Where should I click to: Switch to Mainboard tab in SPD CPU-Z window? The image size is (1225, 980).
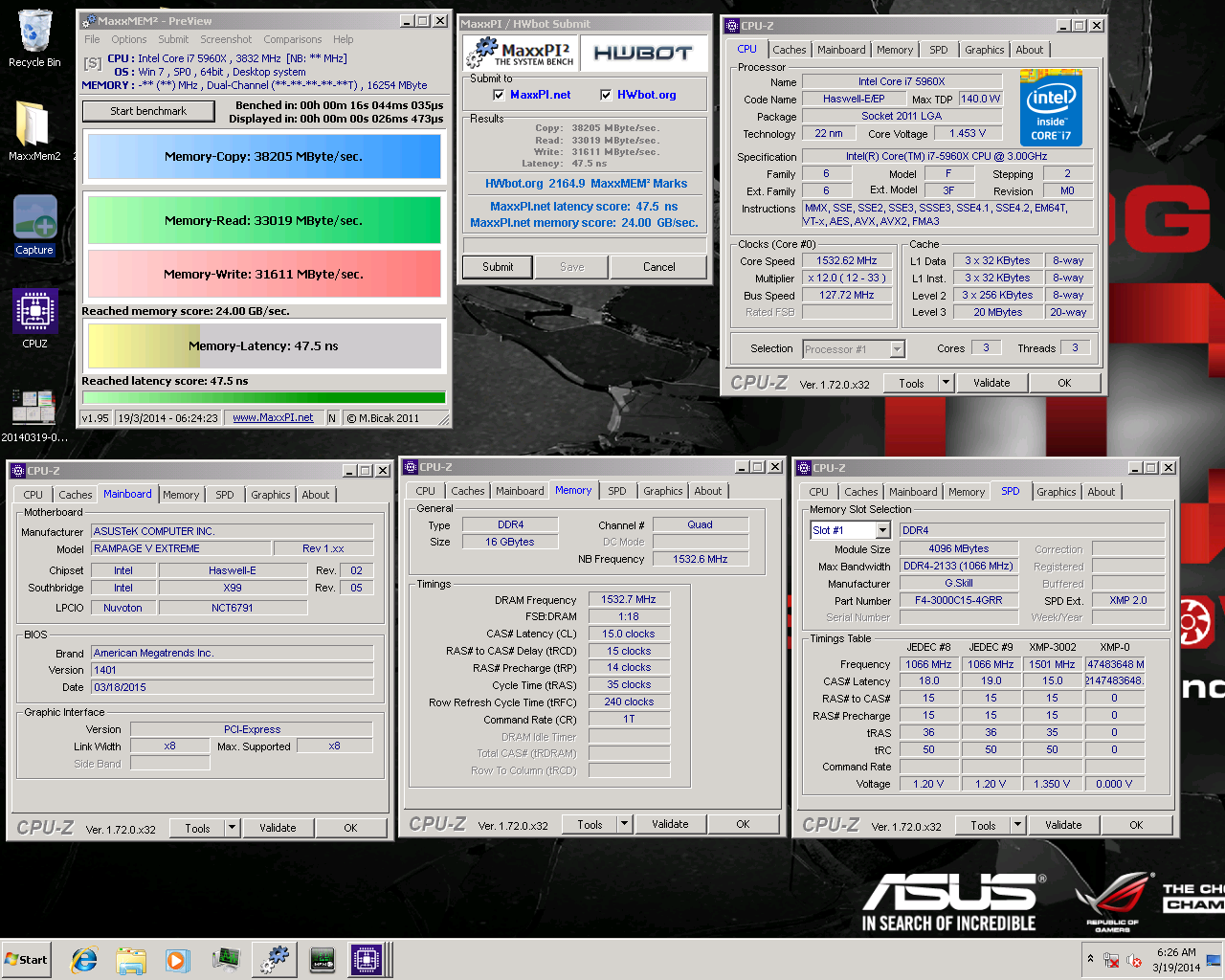(914, 492)
